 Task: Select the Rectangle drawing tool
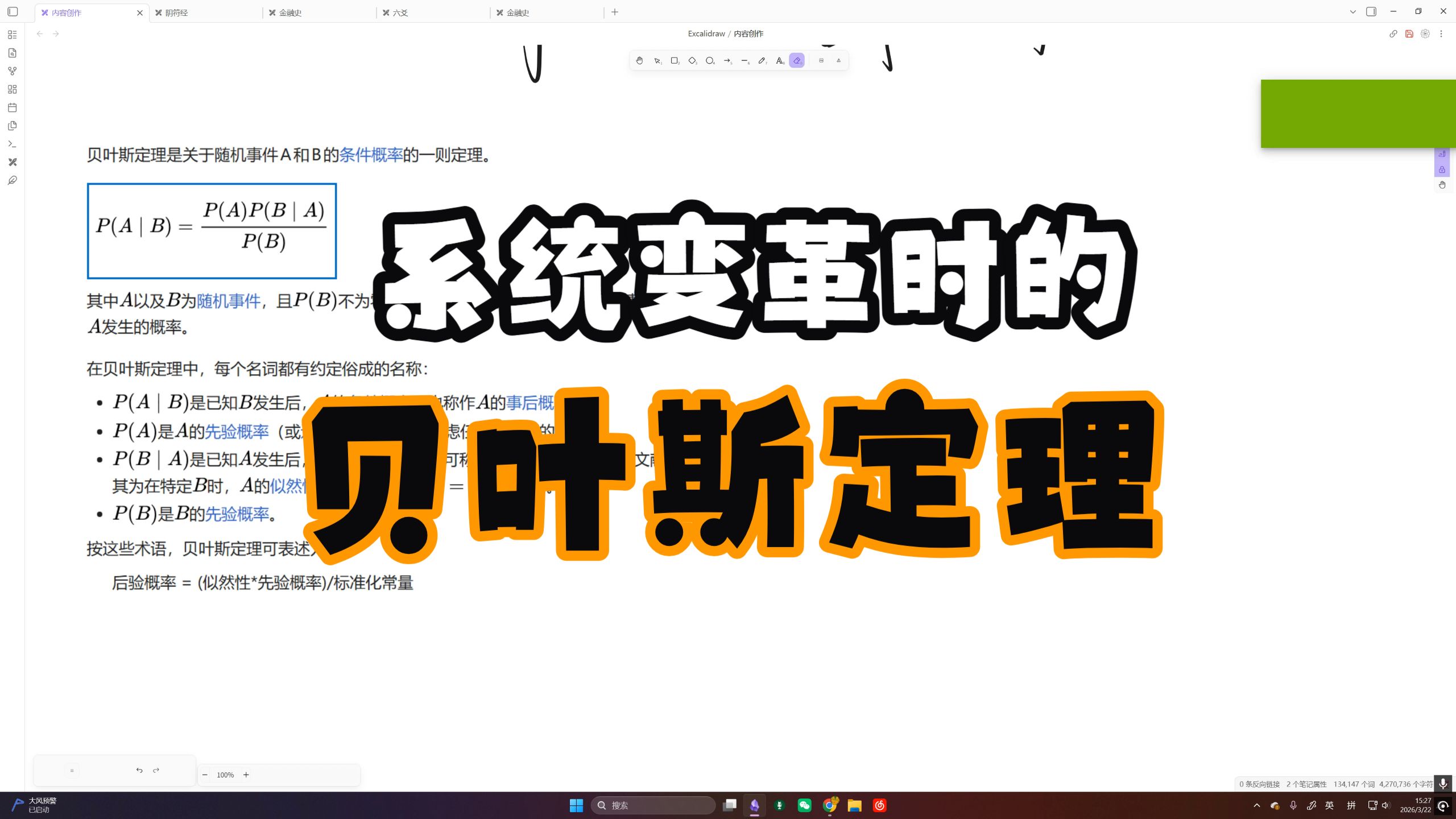click(x=675, y=60)
